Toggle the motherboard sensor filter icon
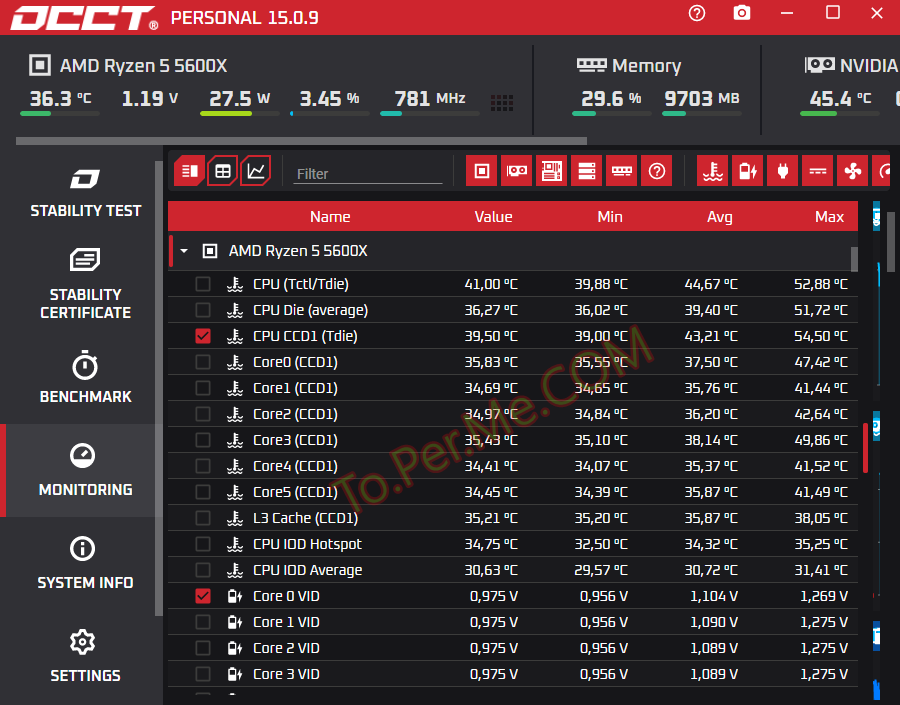This screenshot has height=705, width=900. 551,171
